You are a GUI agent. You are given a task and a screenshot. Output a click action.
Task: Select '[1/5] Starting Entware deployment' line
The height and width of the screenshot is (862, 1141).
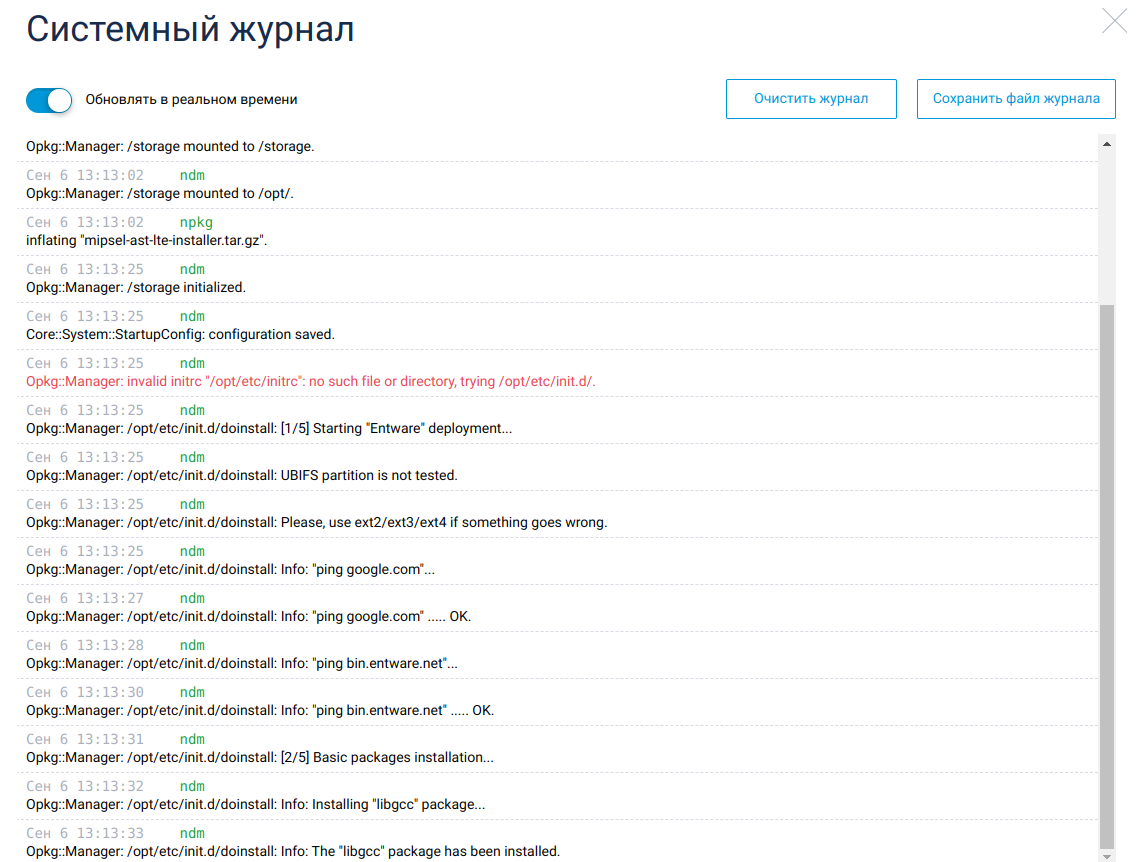pos(269,428)
